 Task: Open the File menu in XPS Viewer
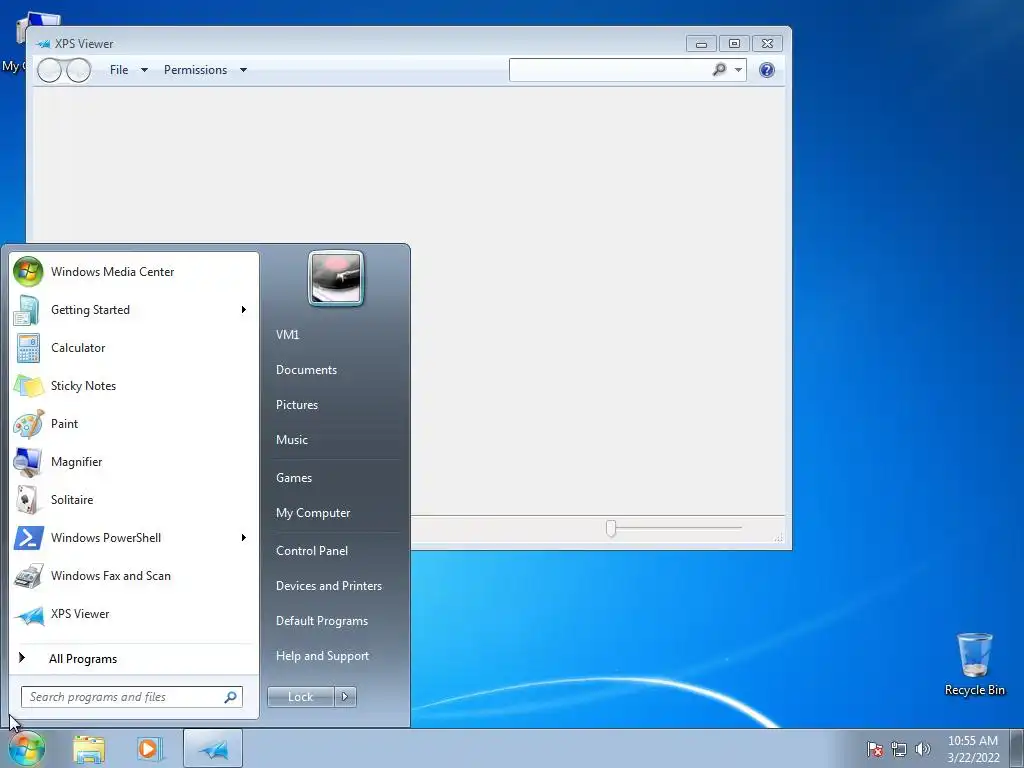(x=119, y=70)
